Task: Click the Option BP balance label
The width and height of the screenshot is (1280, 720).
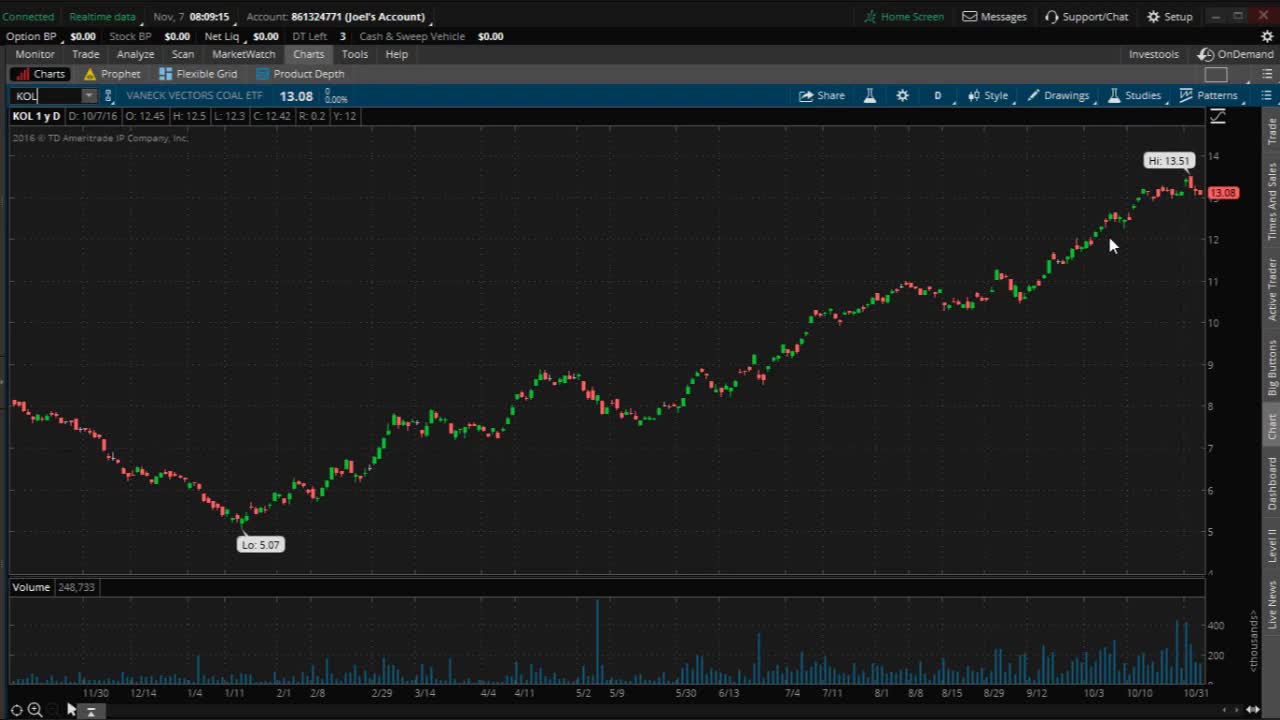Action: [31, 37]
